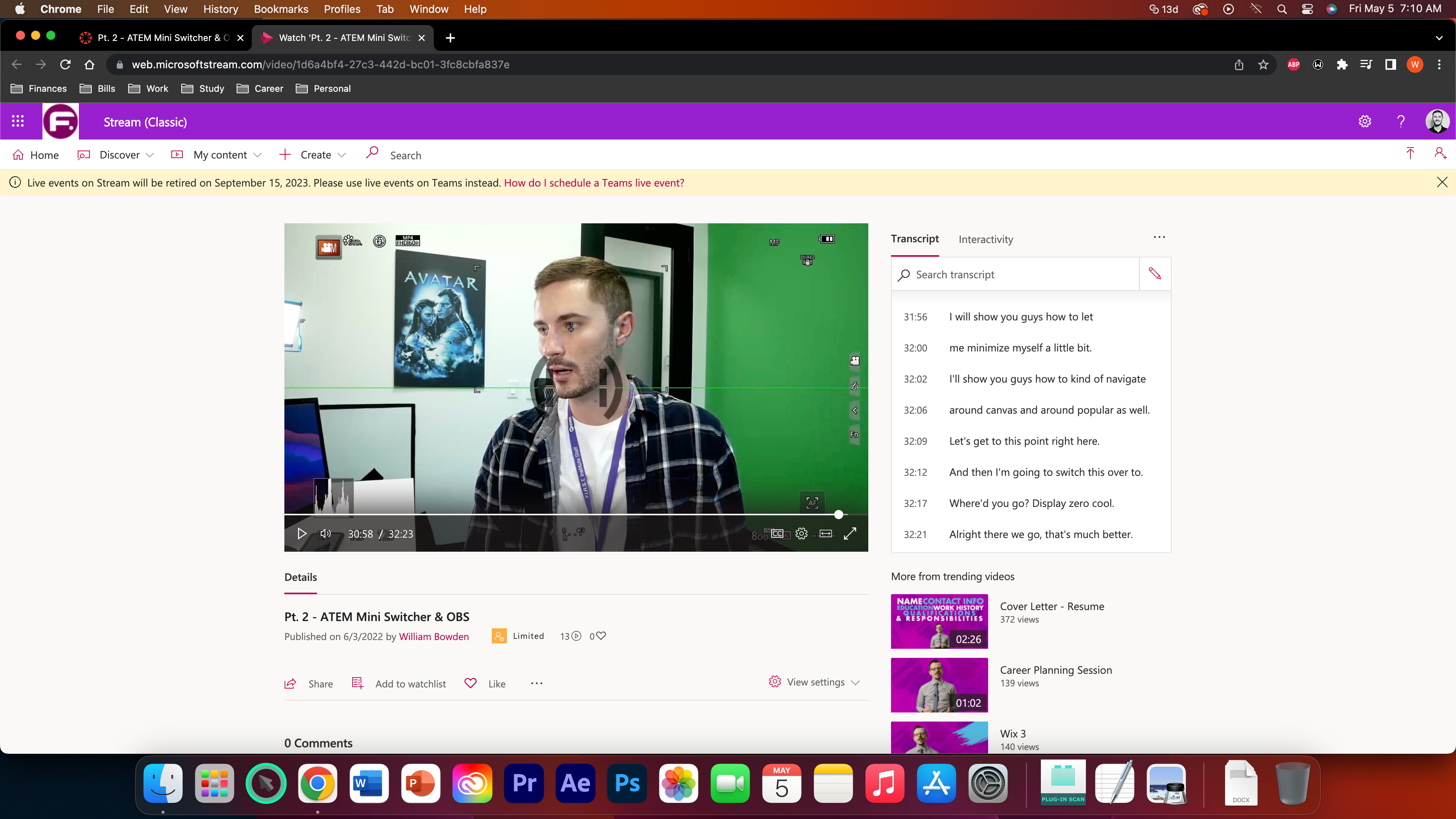Expand the My content menu
Viewport: 1456px width, 819px height.
point(217,155)
